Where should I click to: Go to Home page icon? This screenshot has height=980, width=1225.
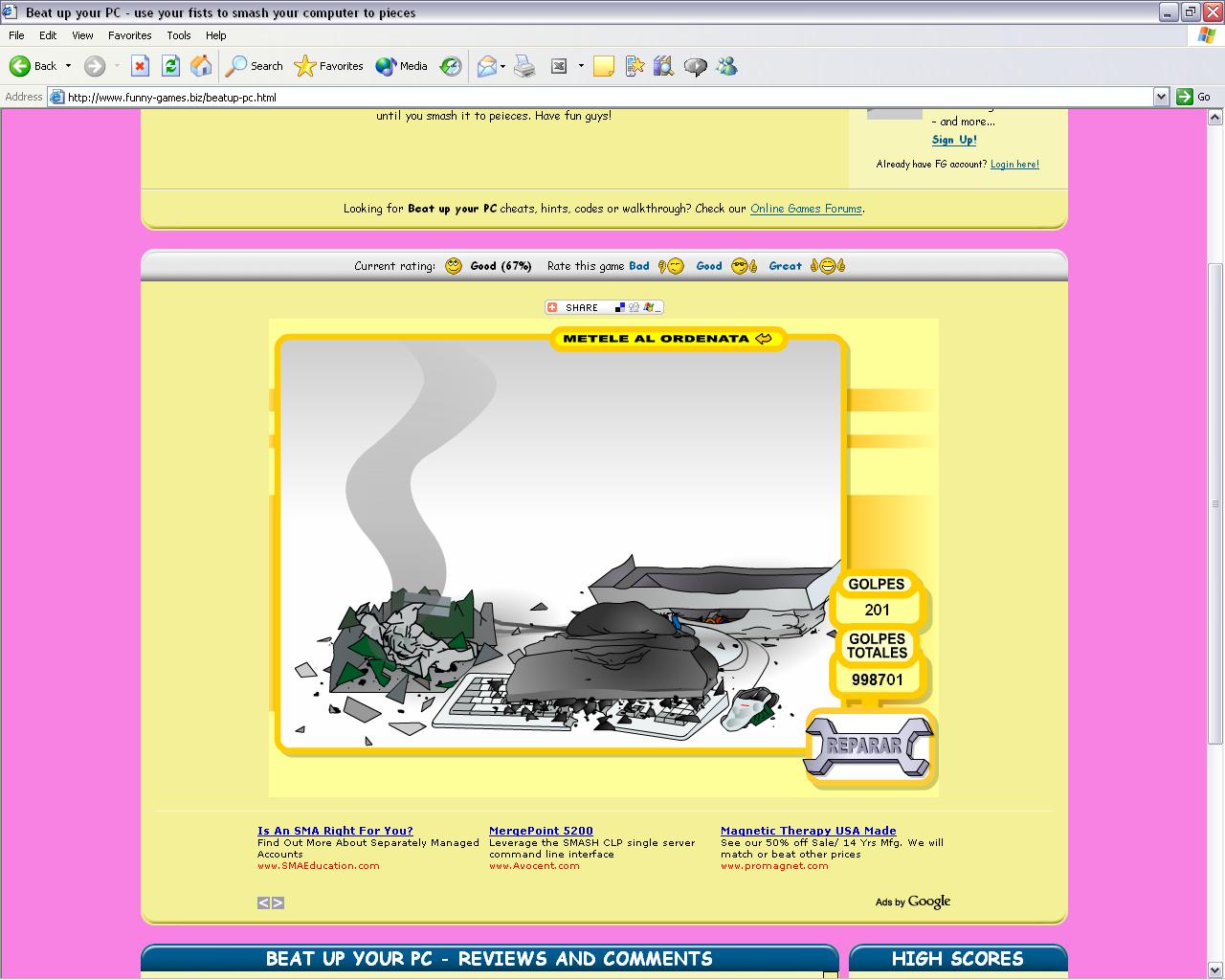(x=201, y=66)
